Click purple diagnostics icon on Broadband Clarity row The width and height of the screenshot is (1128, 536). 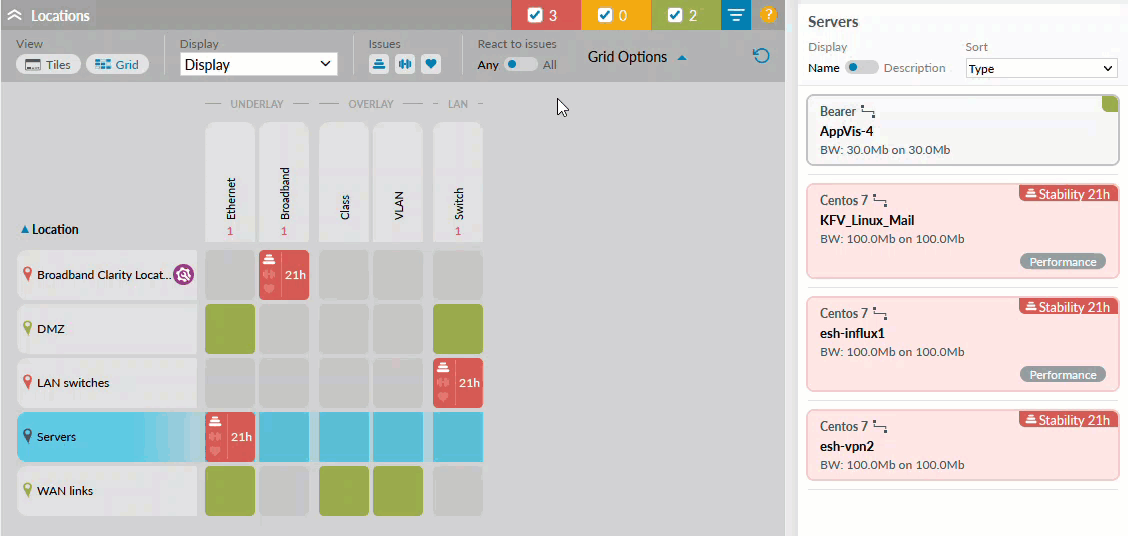pos(183,274)
